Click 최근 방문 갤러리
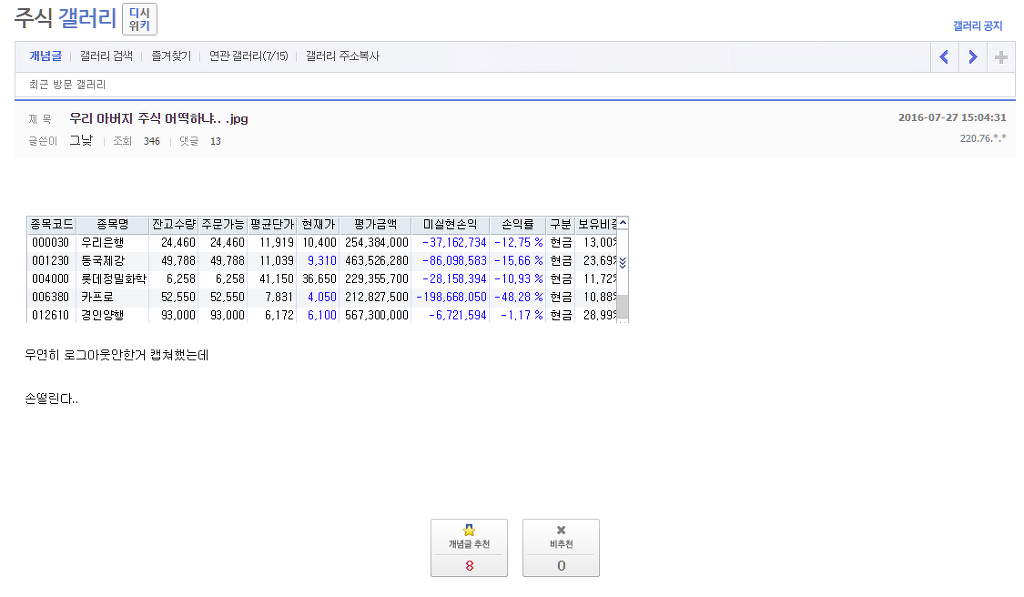The image size is (1024, 597). (67, 84)
